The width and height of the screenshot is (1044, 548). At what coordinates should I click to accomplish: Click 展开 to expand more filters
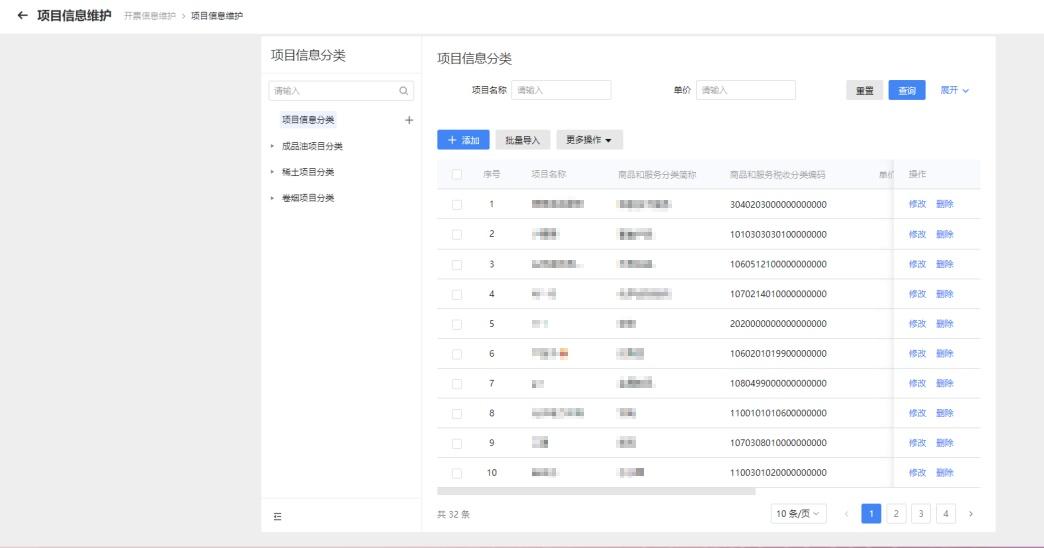coord(954,91)
